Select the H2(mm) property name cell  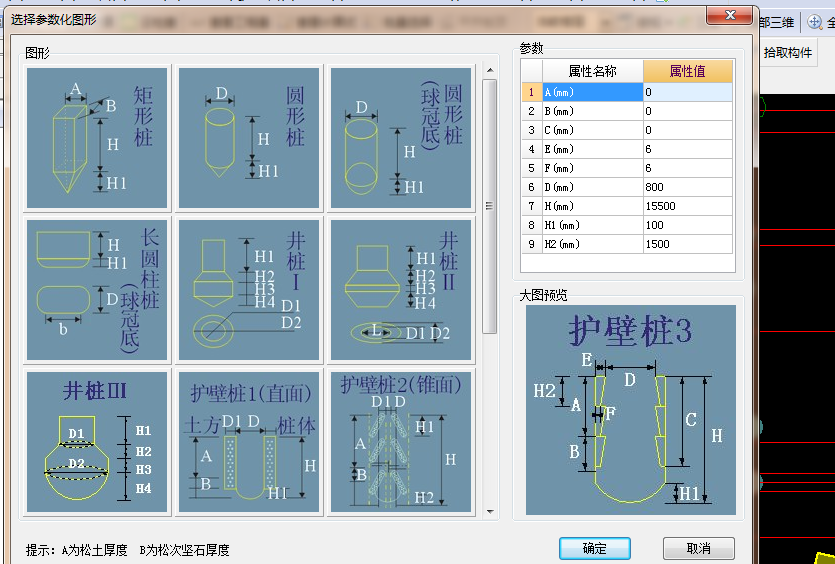tap(593, 244)
